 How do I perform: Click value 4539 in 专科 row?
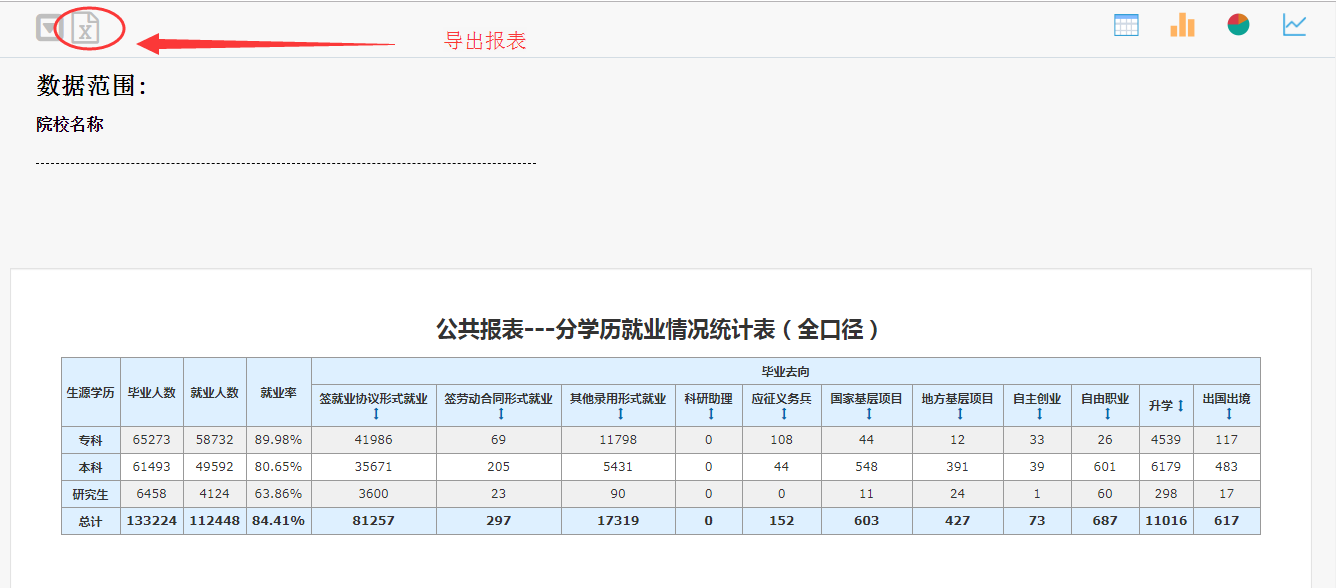click(x=1166, y=440)
